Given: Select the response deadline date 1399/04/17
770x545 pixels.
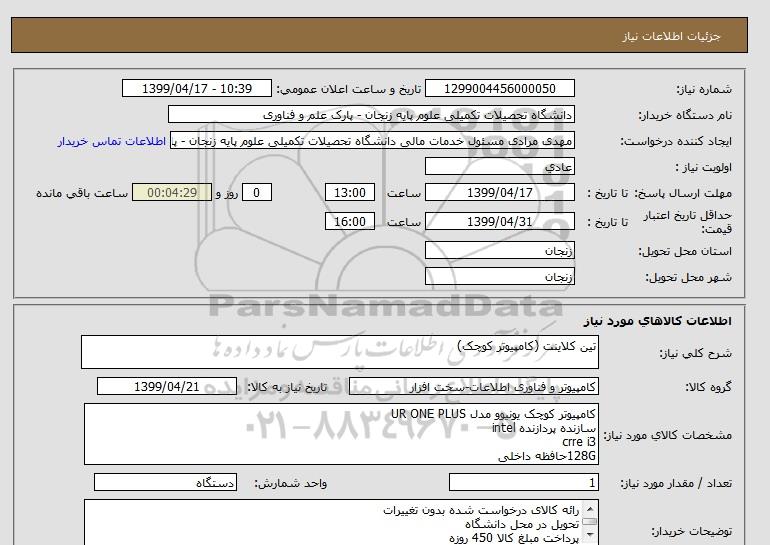Looking at the screenshot, I should pyautogui.click(x=499, y=192).
